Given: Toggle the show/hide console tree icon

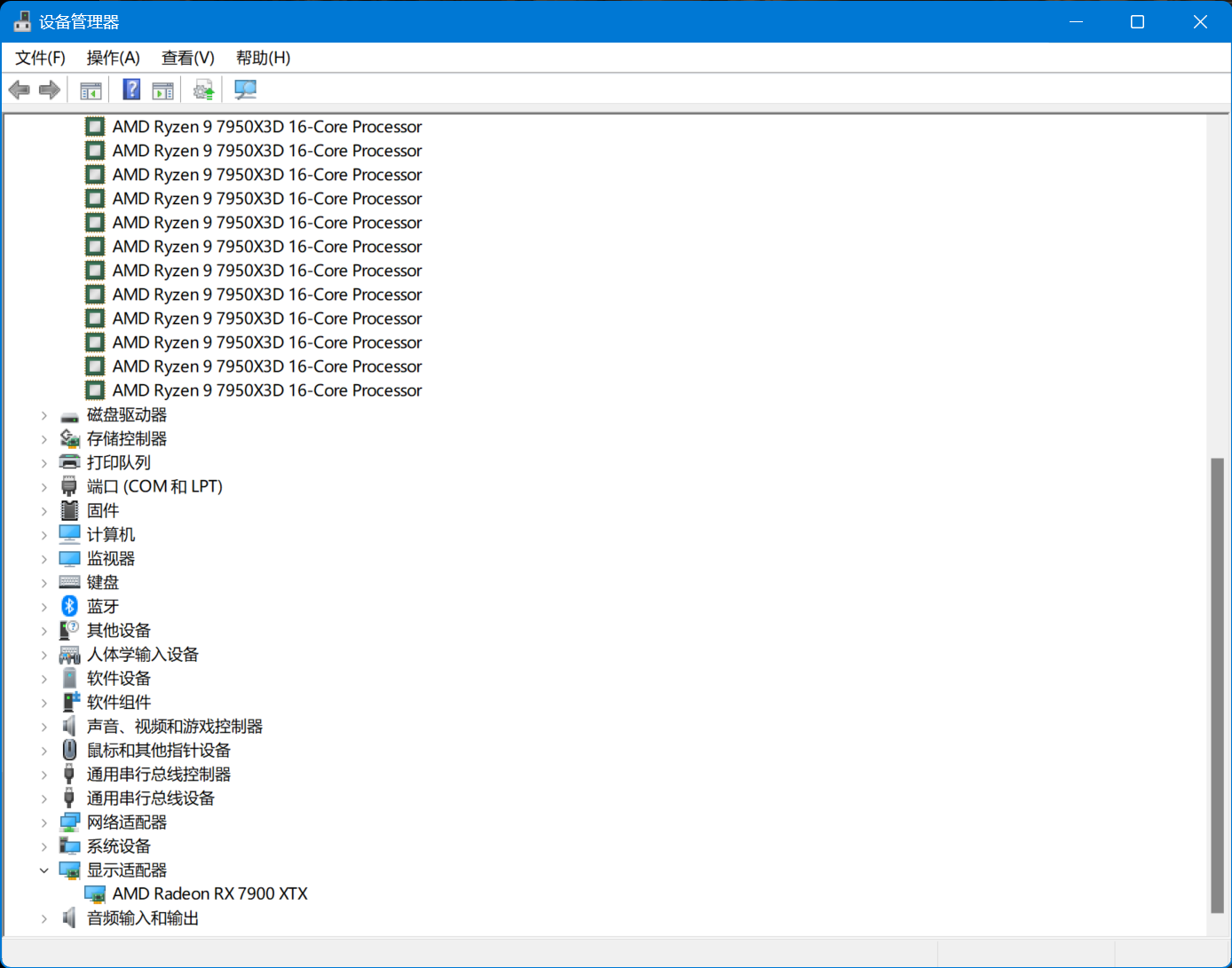Looking at the screenshot, I should [91, 90].
